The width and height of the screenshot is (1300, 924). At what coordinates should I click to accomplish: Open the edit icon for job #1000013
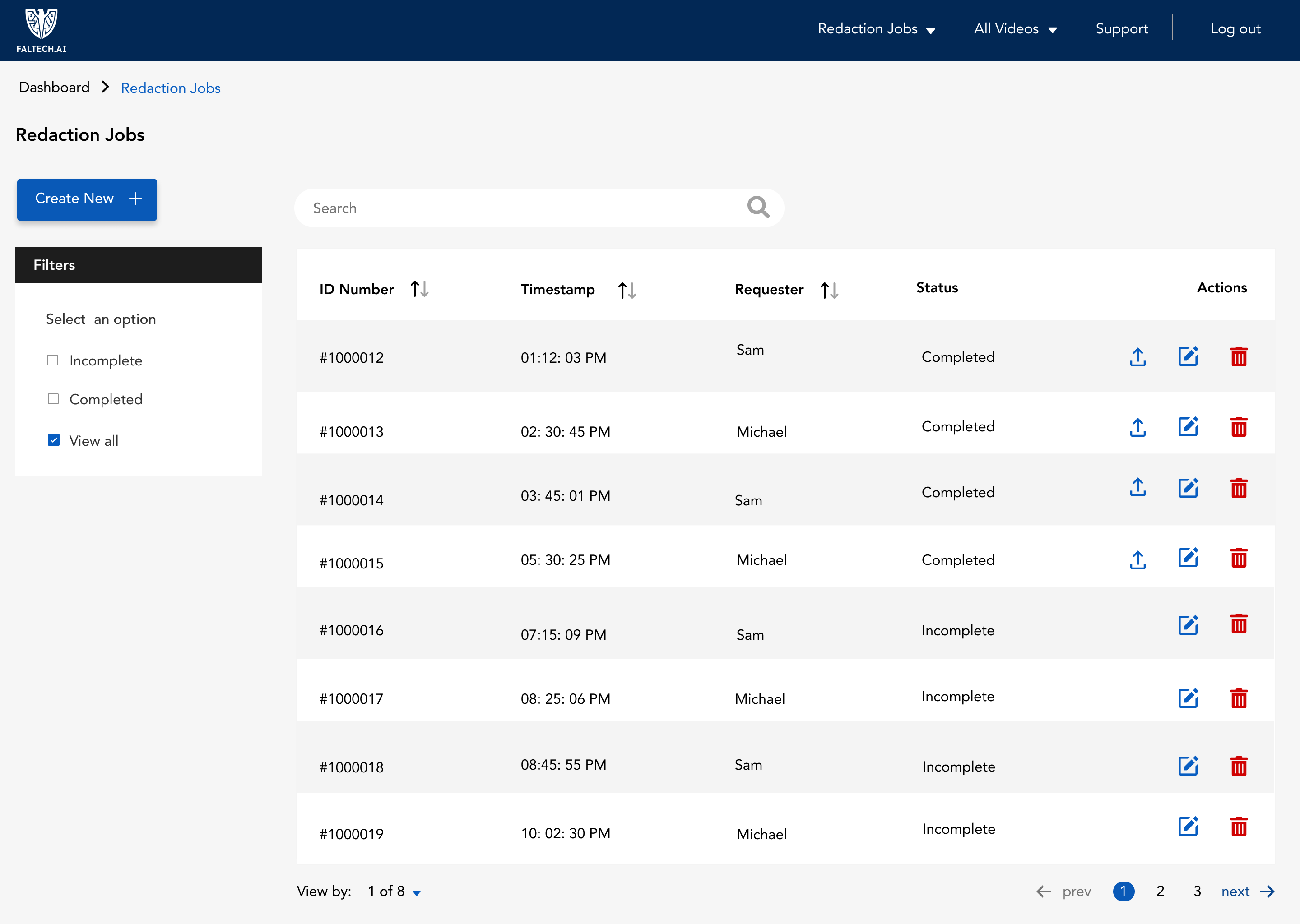(x=1188, y=427)
